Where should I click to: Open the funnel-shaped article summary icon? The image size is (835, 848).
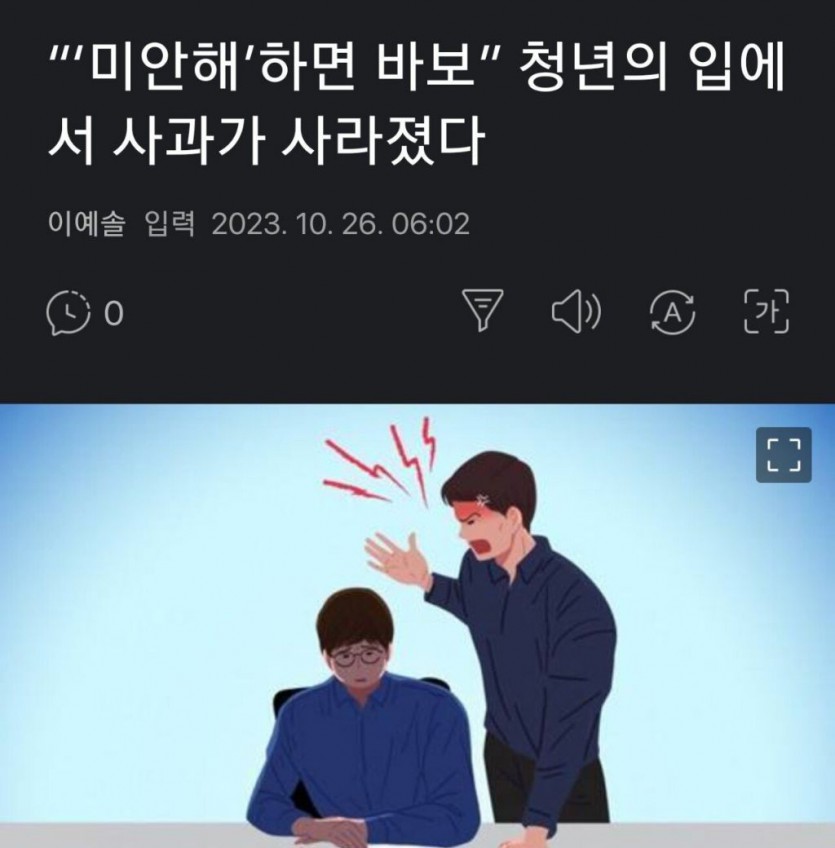tap(482, 310)
